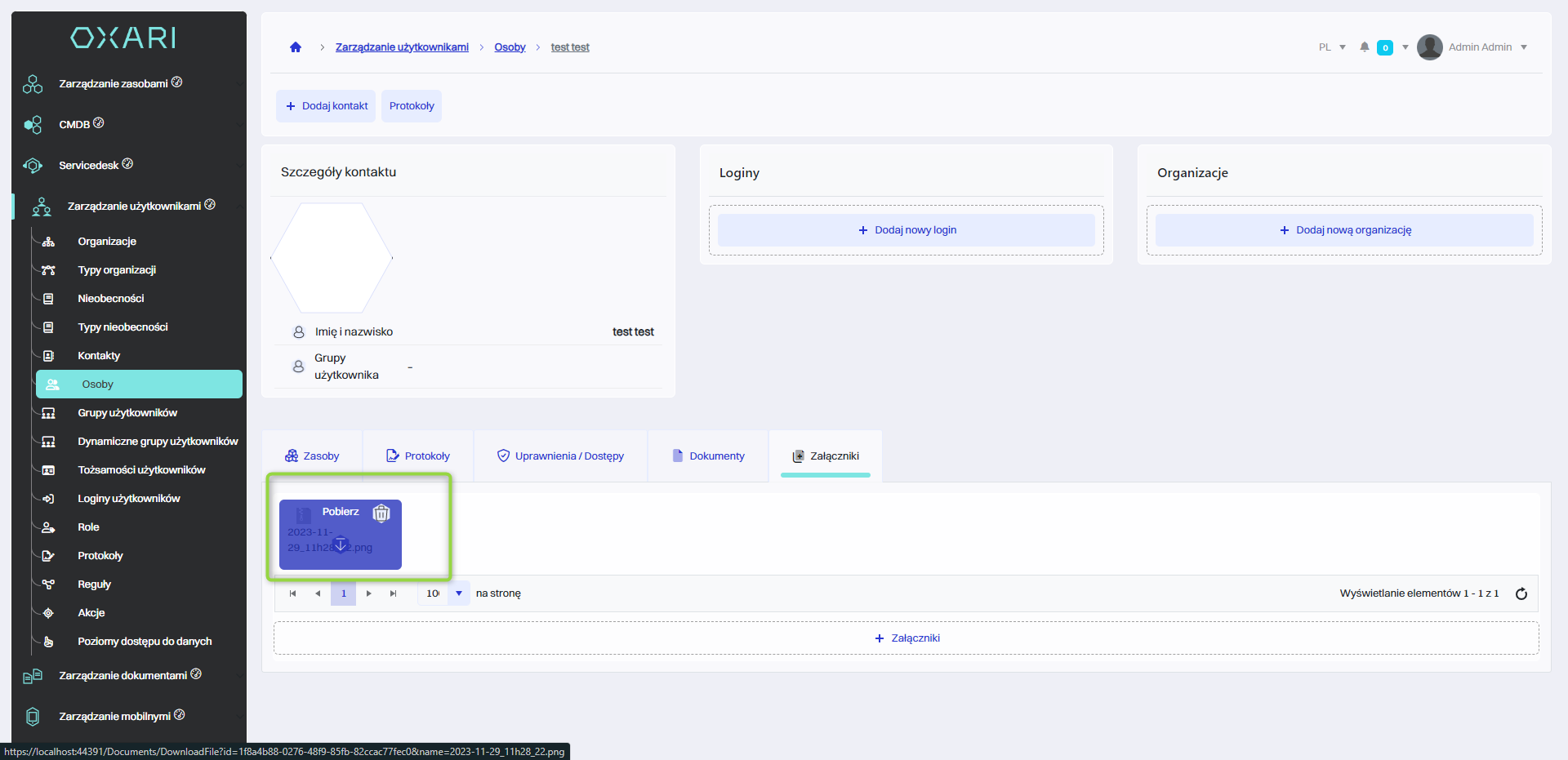
Task: Click the Admin user avatar
Action: point(1429,47)
